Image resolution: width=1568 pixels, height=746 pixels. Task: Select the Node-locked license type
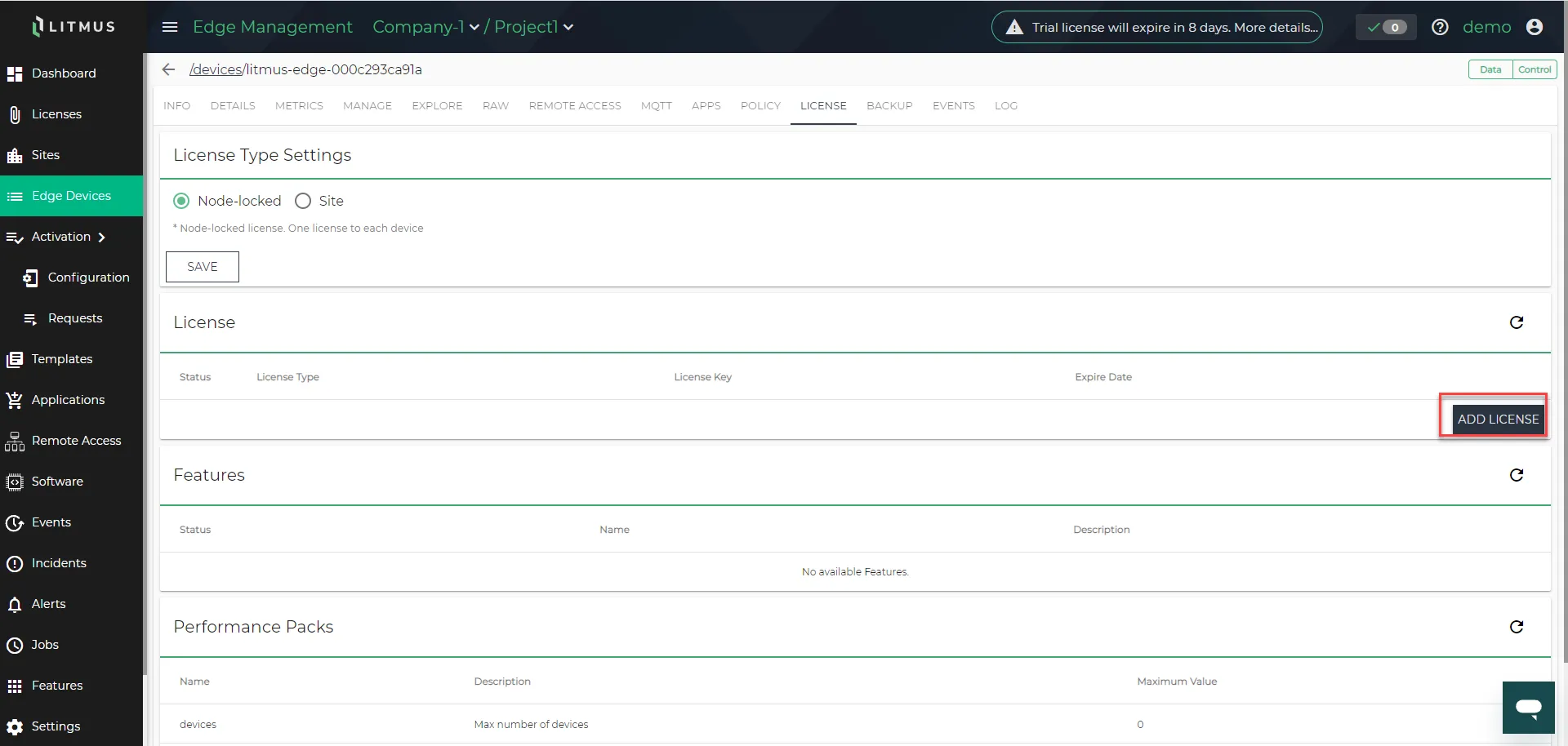coord(181,201)
